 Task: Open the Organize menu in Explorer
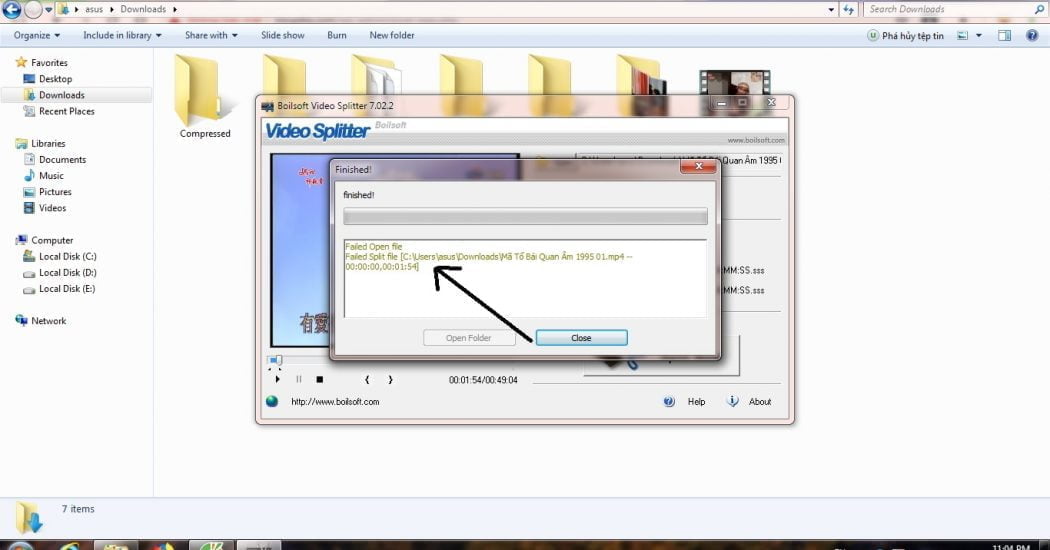point(37,36)
